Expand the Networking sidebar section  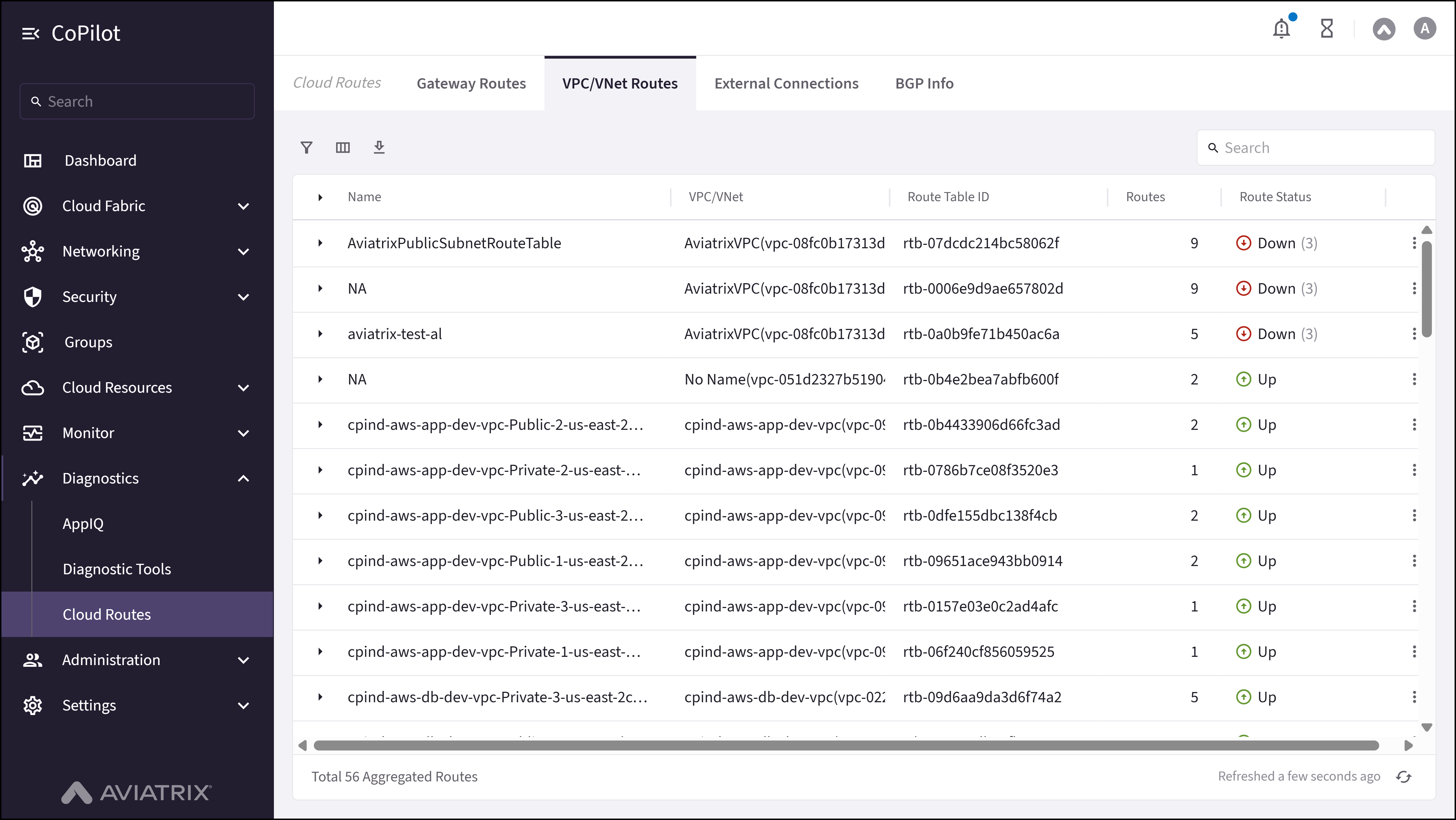coord(243,251)
